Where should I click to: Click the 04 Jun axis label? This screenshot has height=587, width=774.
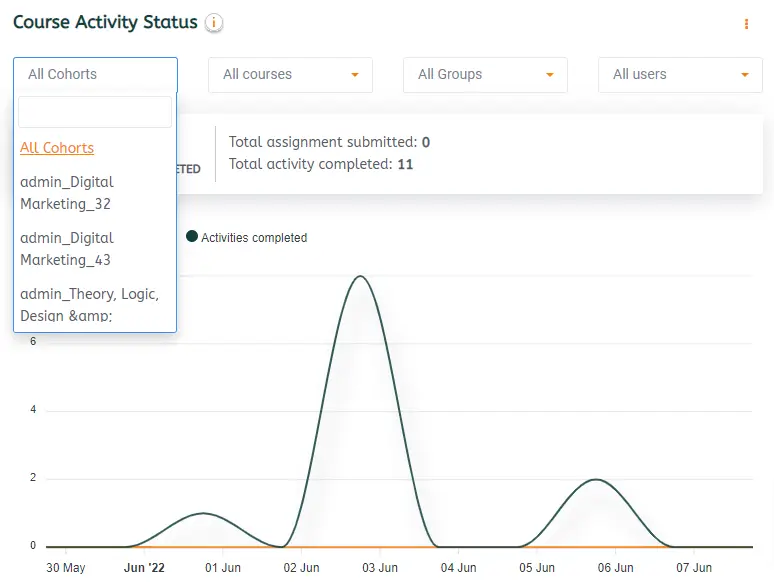(x=457, y=568)
